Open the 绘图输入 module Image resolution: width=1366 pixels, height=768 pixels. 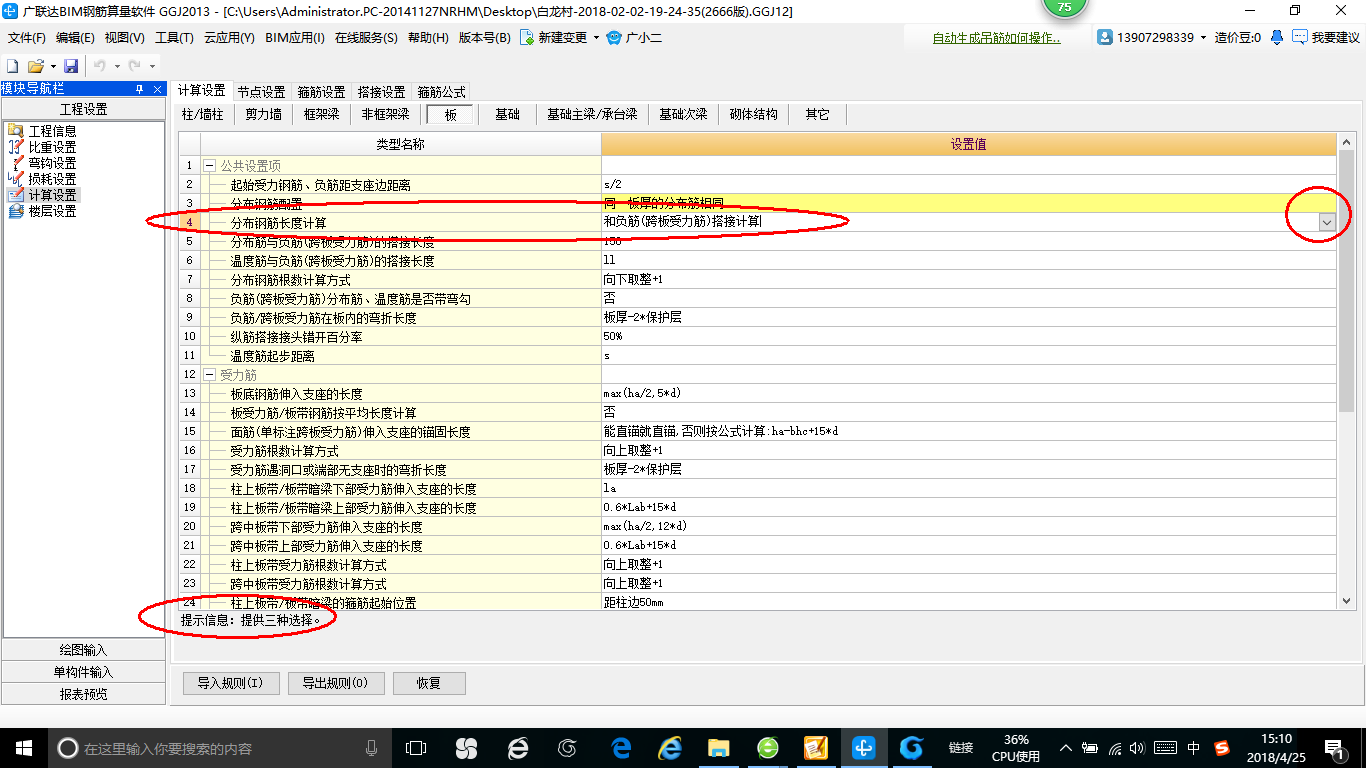click(83, 650)
